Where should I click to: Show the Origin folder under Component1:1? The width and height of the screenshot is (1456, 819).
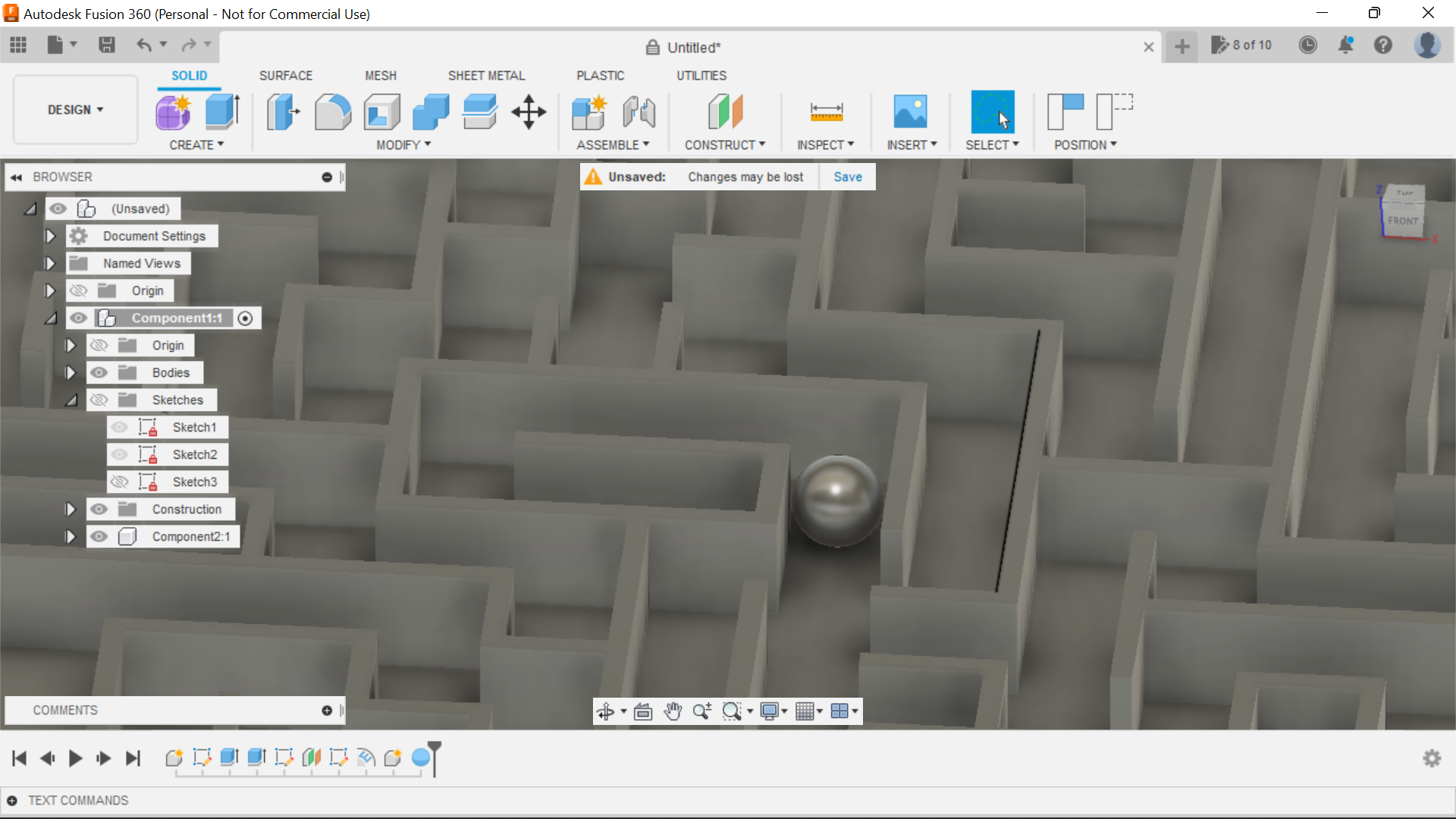pyautogui.click(x=99, y=345)
